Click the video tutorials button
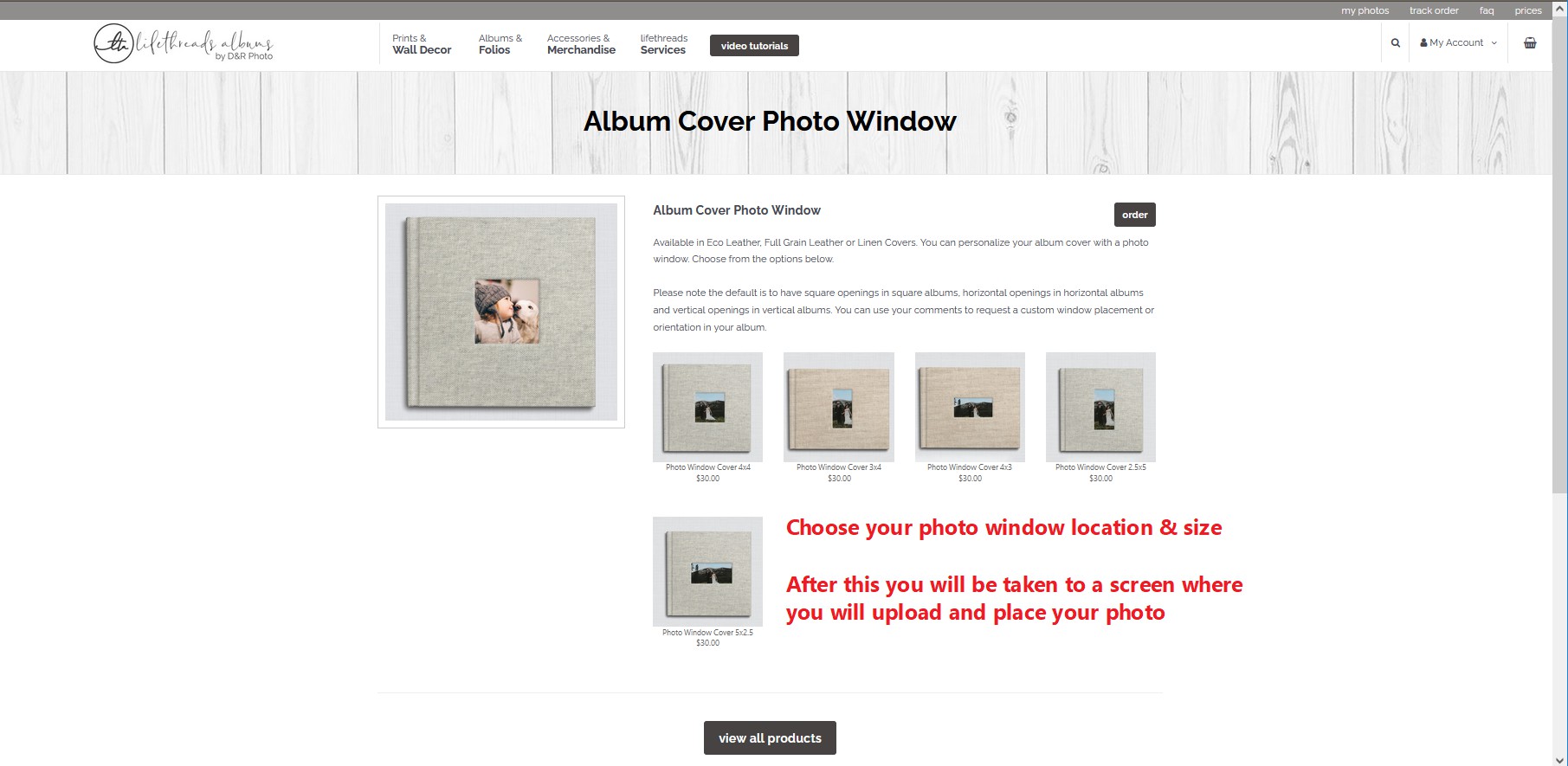 [754, 46]
